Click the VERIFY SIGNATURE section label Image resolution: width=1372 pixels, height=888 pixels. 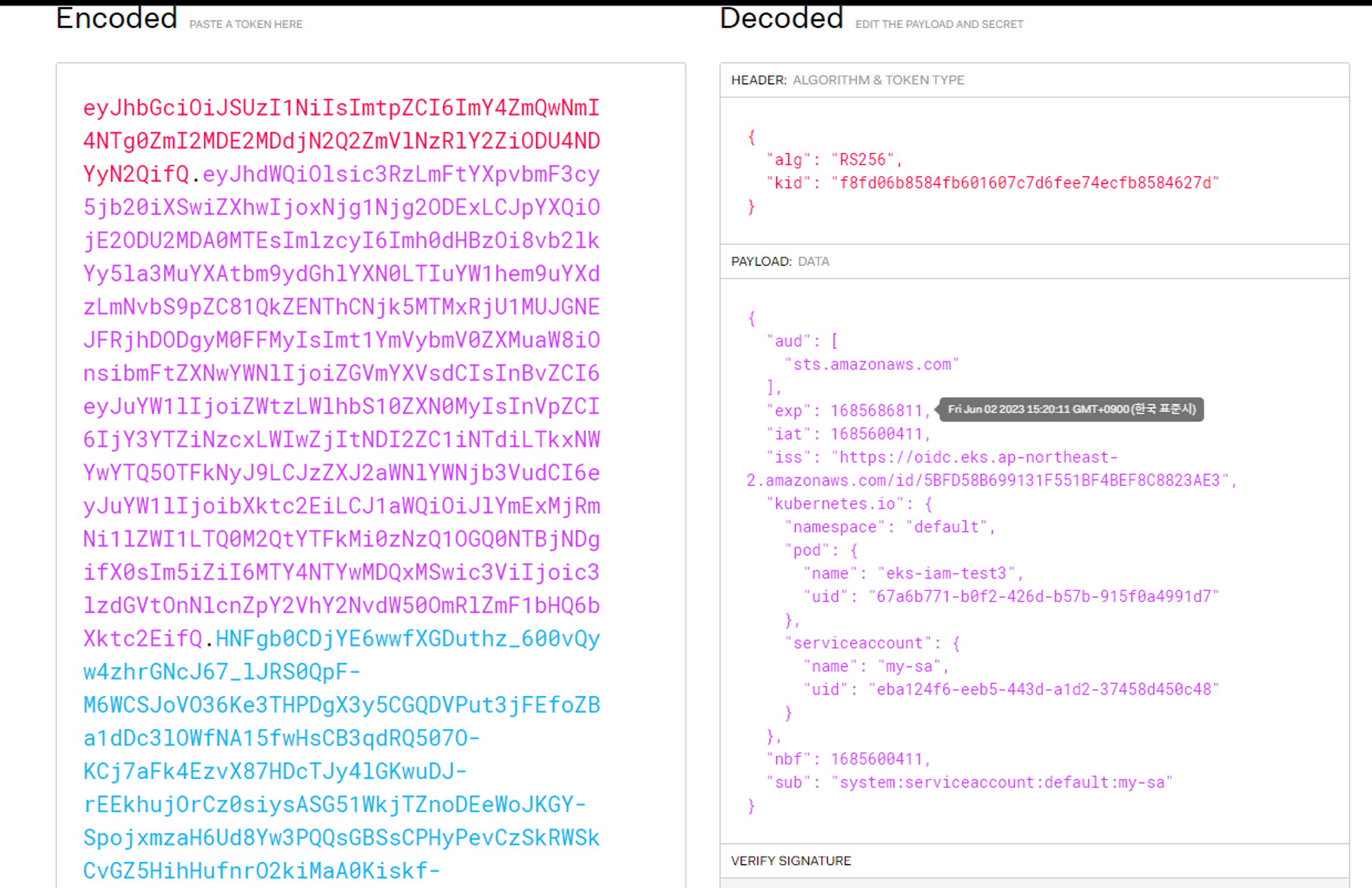click(790, 861)
